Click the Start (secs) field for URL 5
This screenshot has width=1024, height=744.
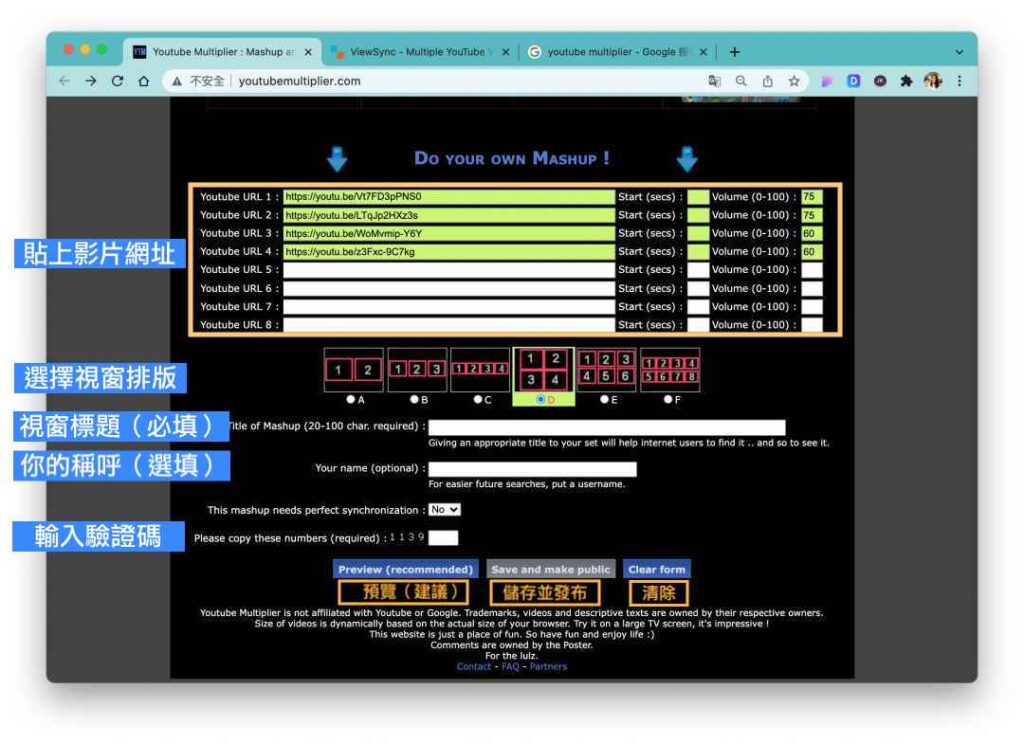pos(698,270)
